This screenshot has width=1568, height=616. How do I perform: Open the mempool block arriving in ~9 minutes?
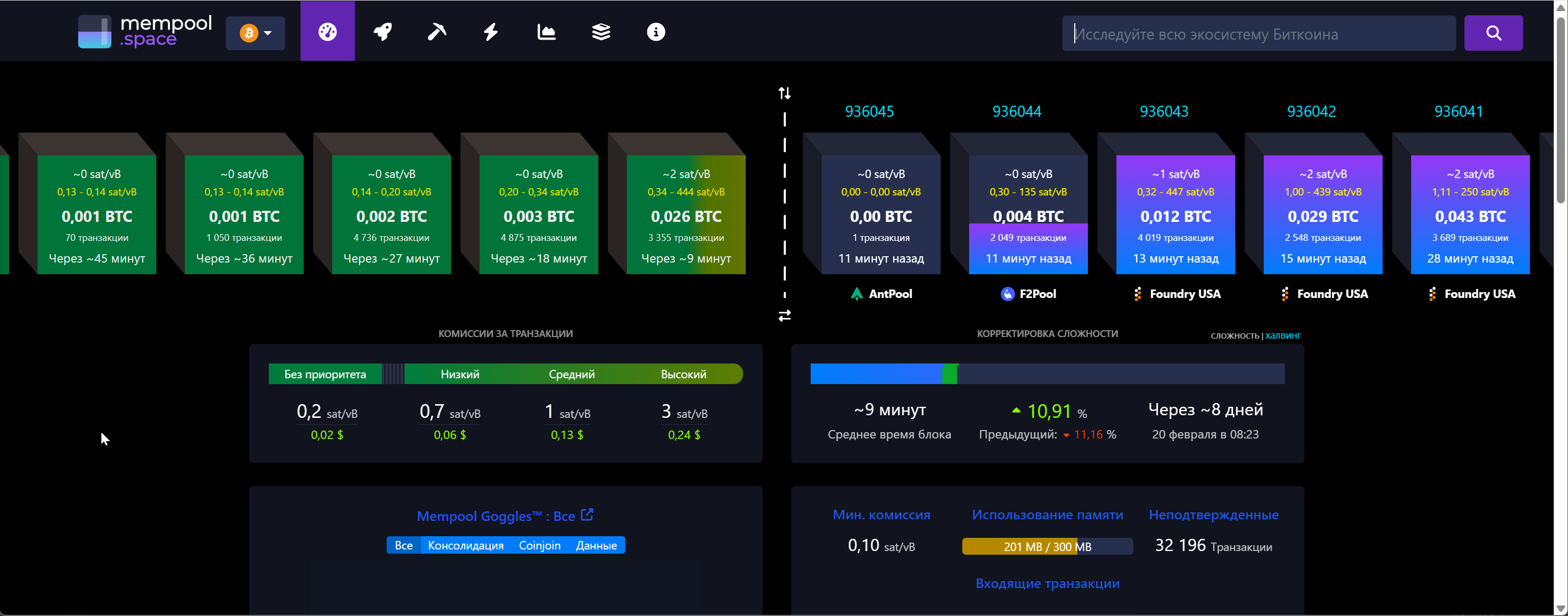pyautogui.click(x=686, y=215)
